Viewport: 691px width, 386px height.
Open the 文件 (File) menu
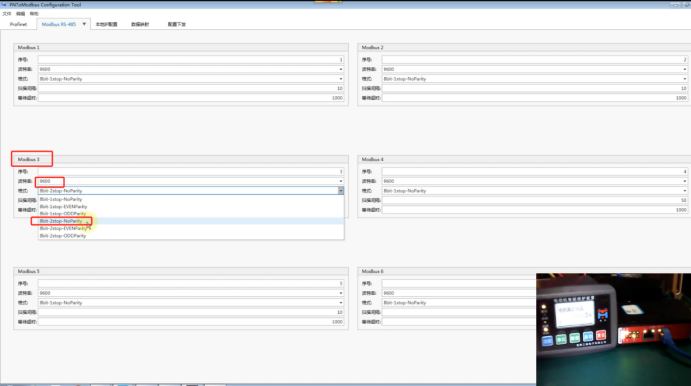point(7,14)
